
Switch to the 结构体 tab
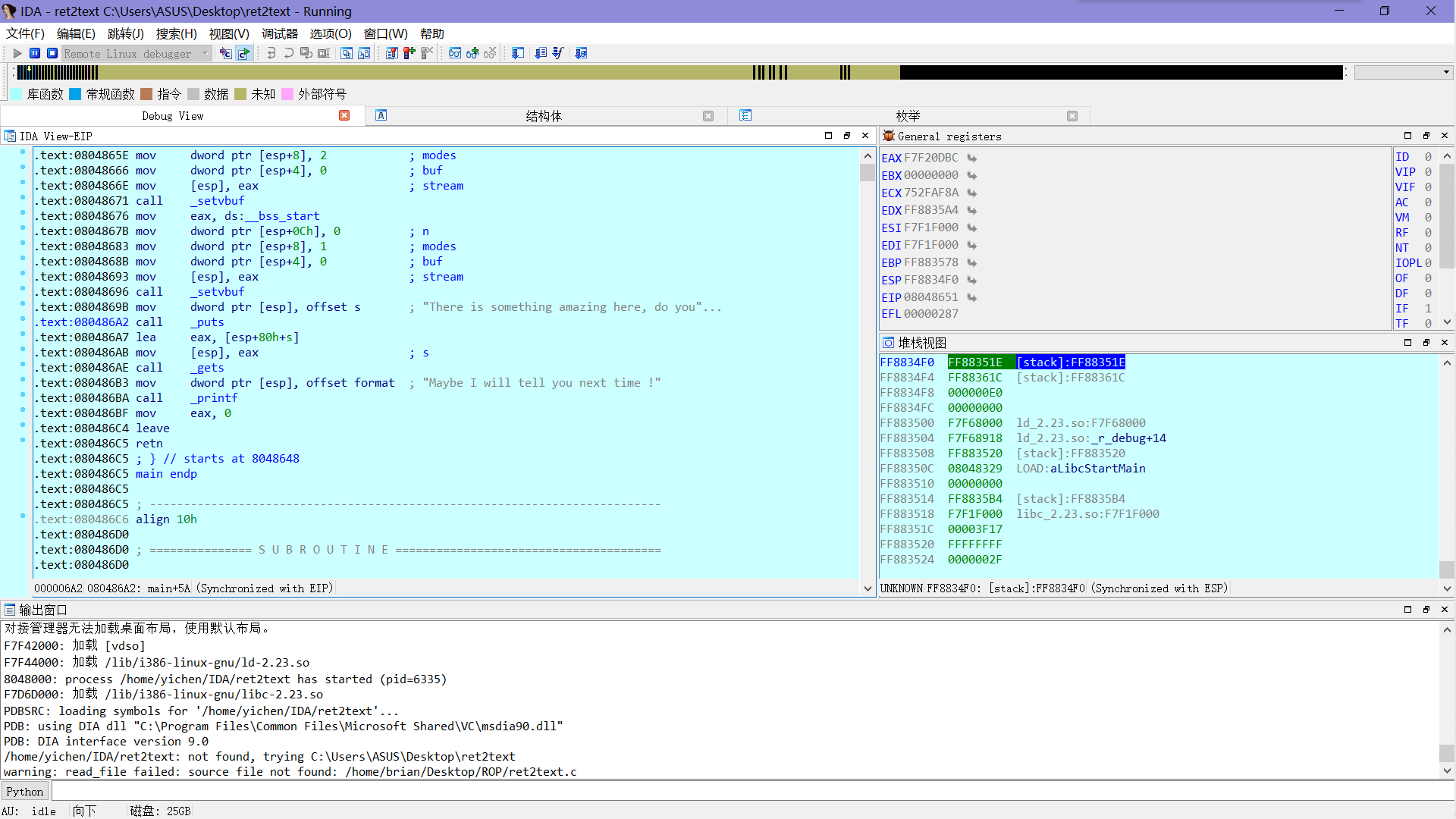coord(544,116)
